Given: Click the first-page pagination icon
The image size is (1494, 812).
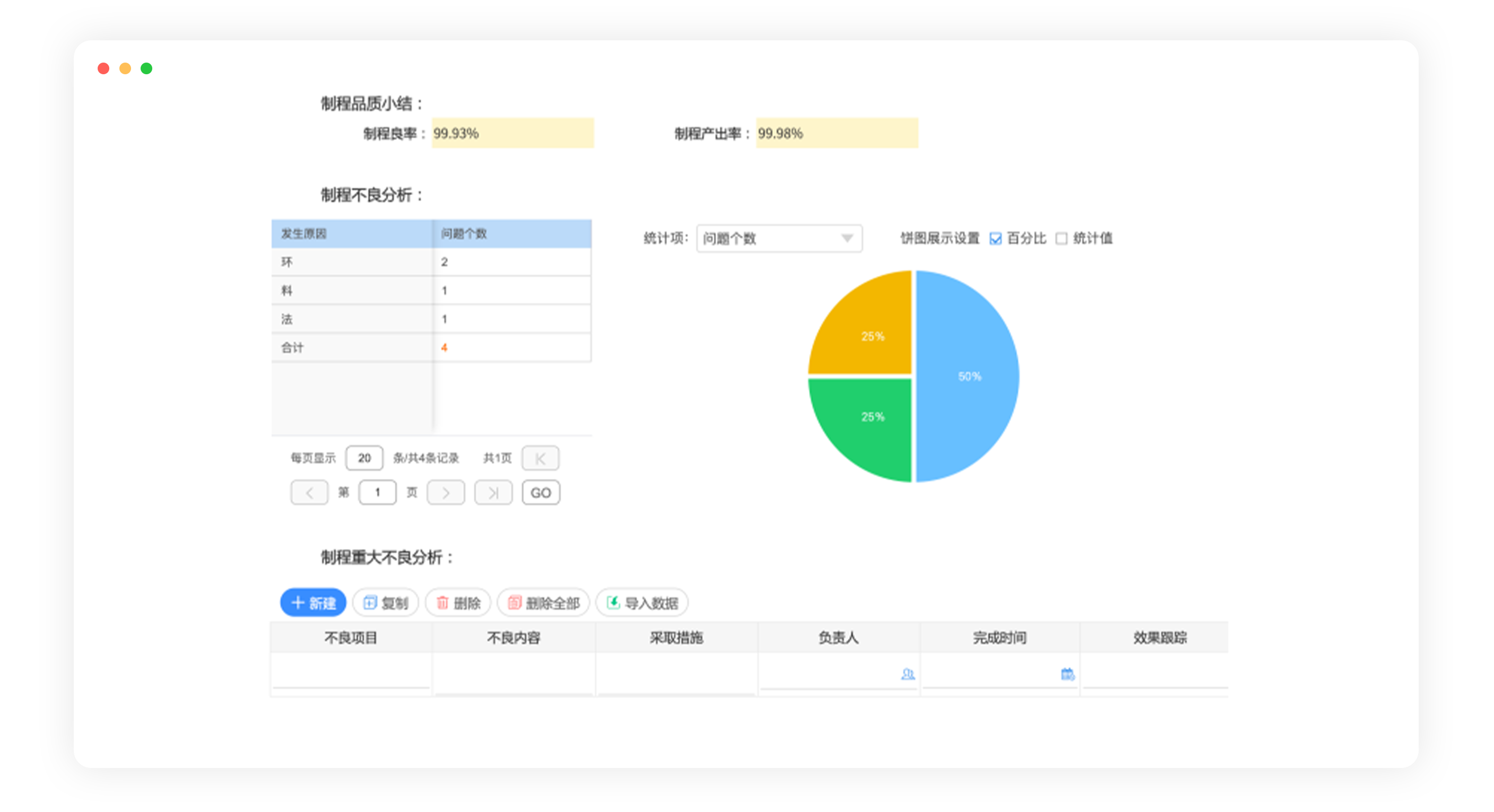Looking at the screenshot, I should coord(540,458).
